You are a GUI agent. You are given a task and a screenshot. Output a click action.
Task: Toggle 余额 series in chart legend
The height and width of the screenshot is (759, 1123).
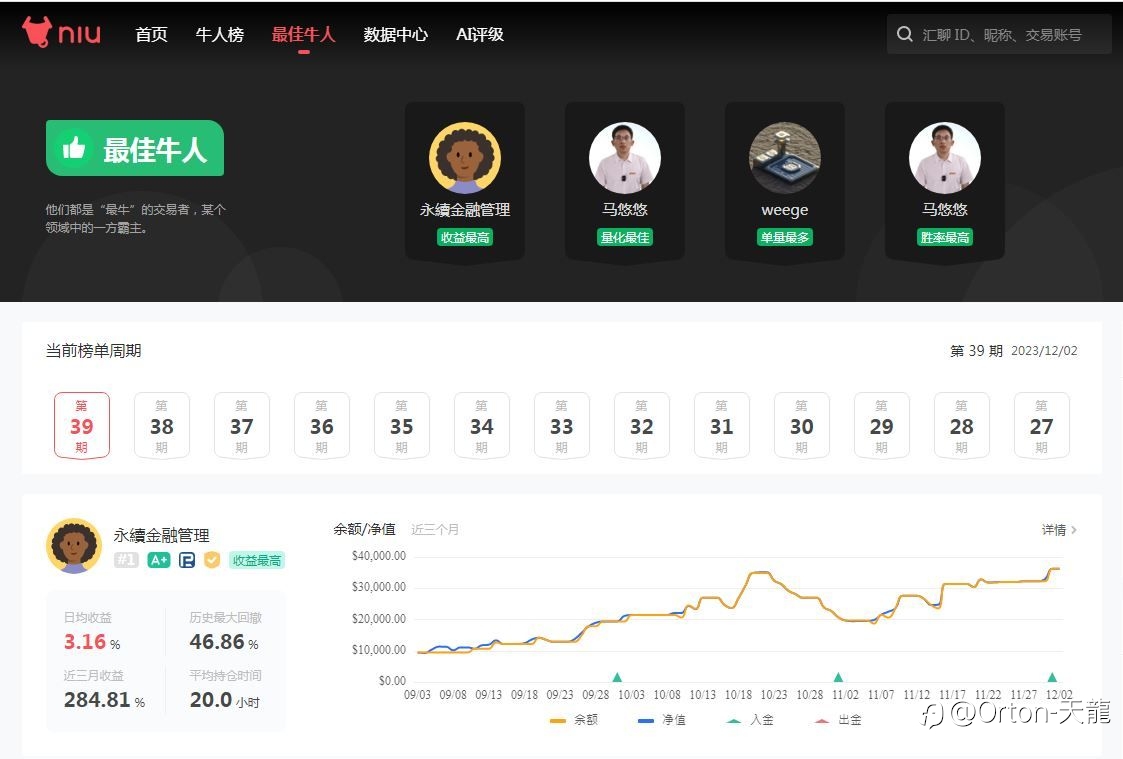(574, 720)
